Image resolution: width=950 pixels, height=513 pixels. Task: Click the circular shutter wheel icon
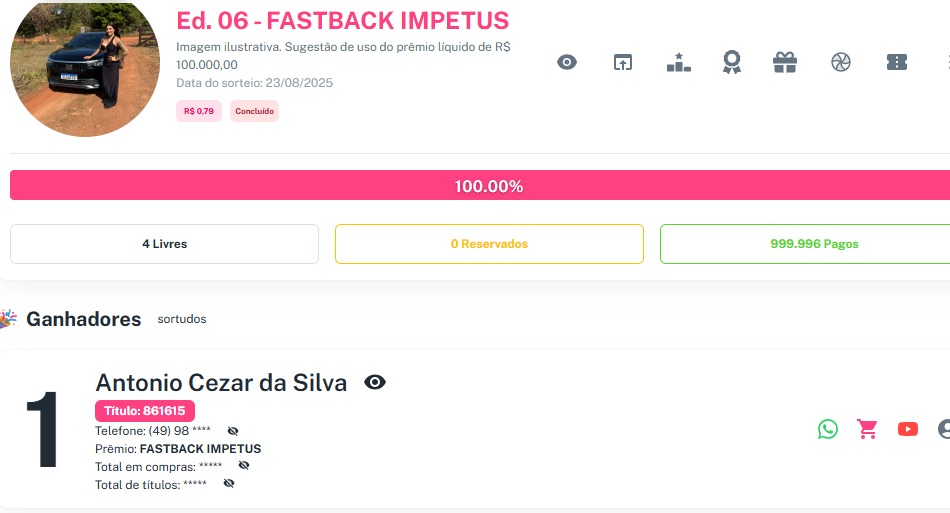pyautogui.click(x=840, y=63)
